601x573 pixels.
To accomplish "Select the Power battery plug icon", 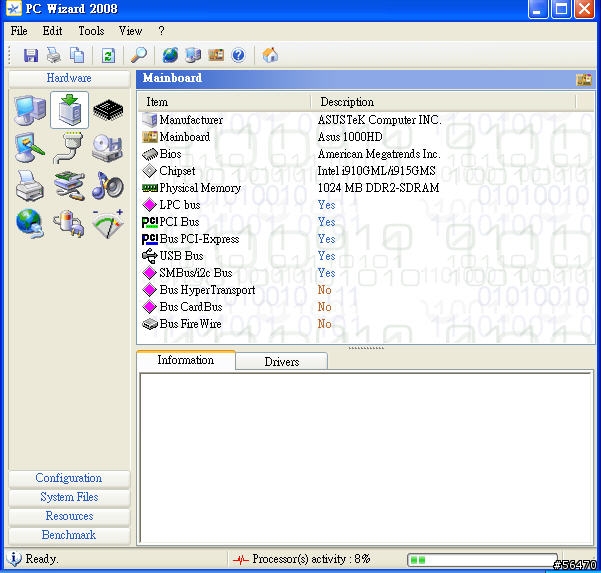I will (x=69, y=224).
